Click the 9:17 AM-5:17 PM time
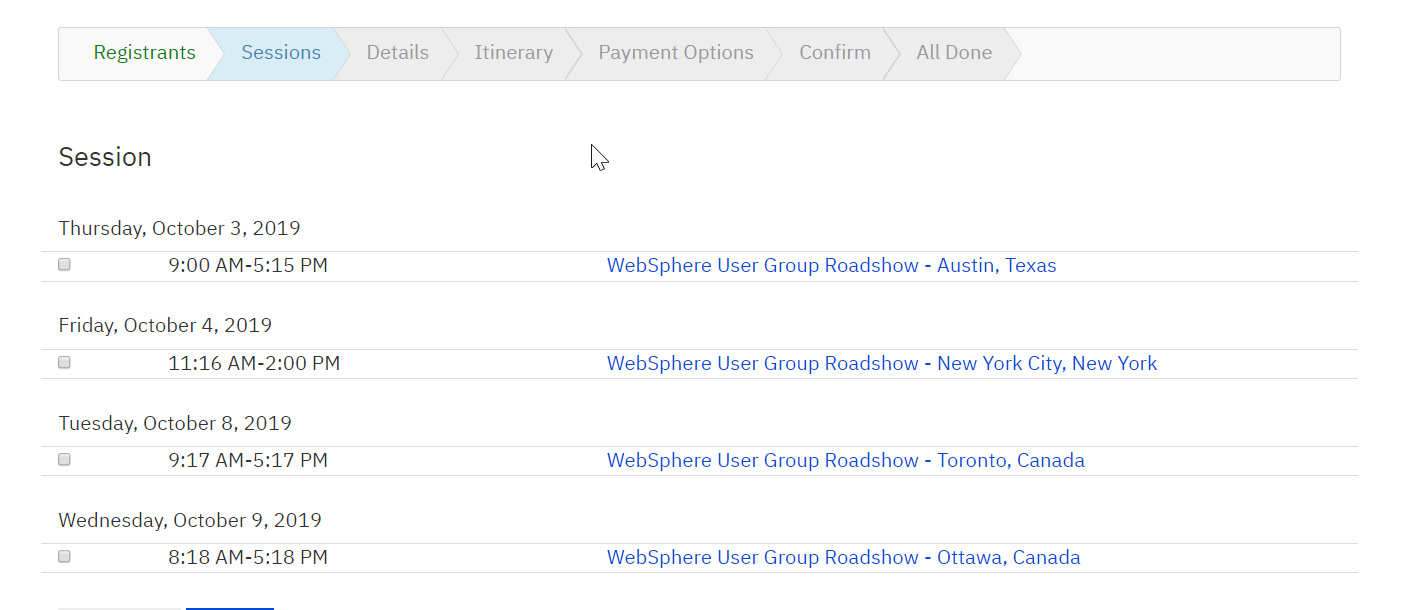 point(248,461)
